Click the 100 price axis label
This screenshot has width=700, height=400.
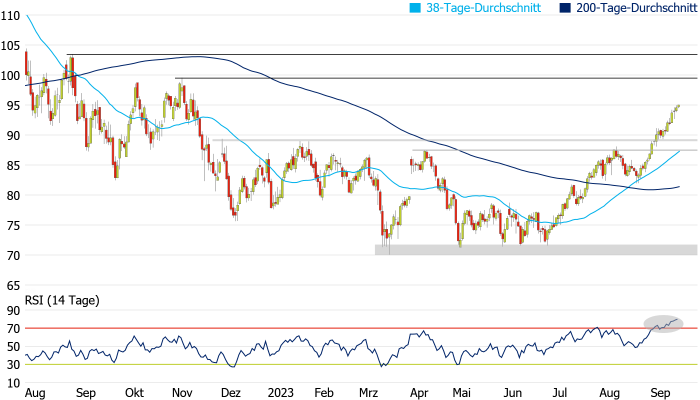pos(10,75)
